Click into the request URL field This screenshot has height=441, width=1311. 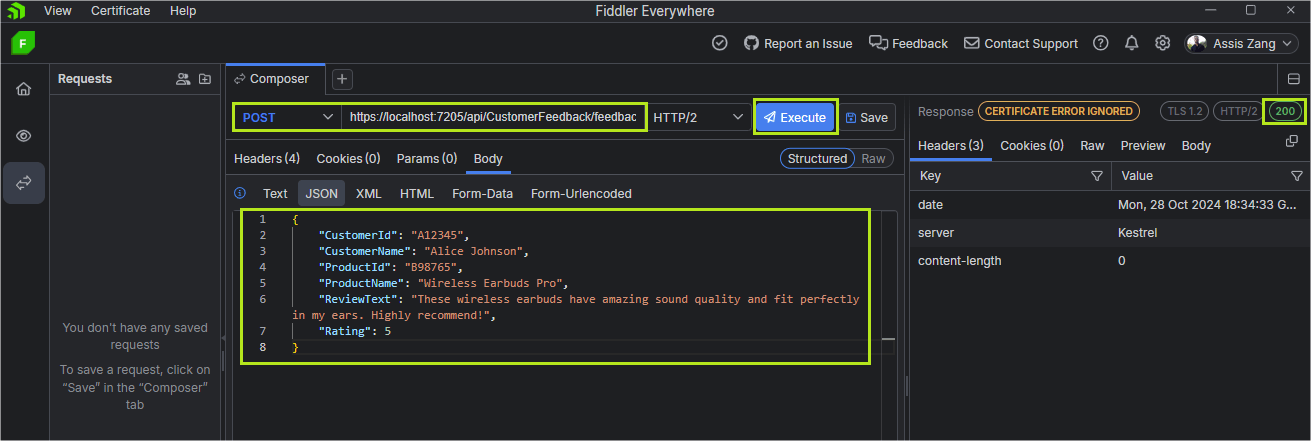click(x=493, y=117)
